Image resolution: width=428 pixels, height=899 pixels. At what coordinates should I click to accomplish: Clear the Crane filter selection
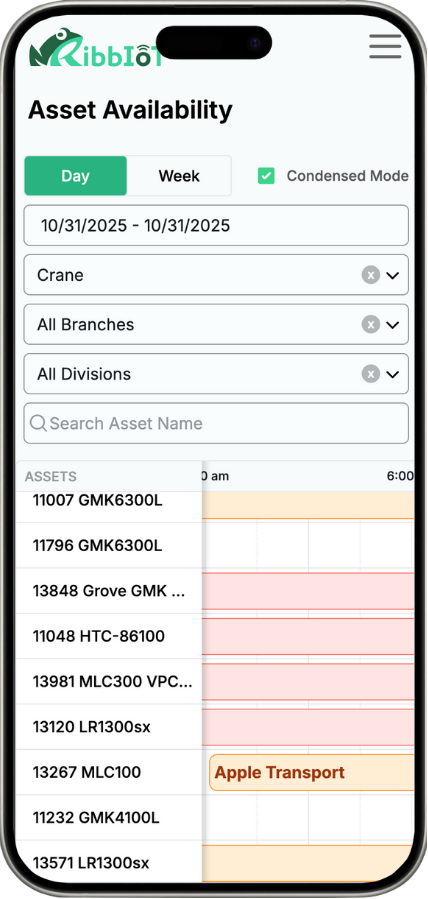pos(371,275)
